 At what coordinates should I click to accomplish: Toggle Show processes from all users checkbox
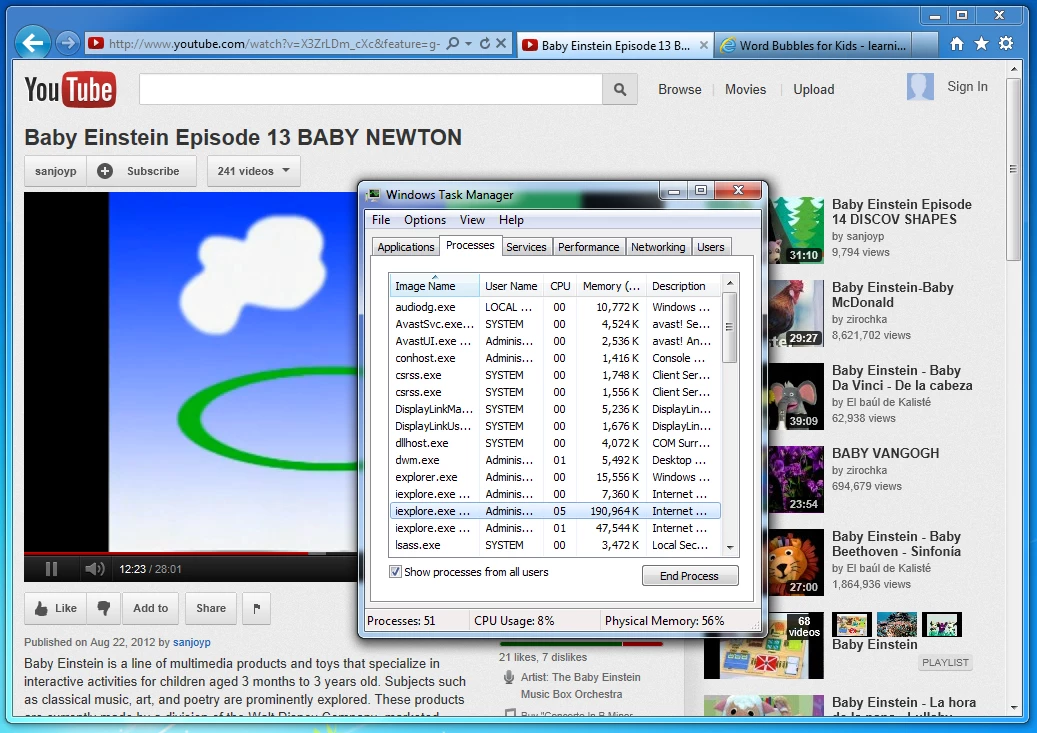pos(395,572)
